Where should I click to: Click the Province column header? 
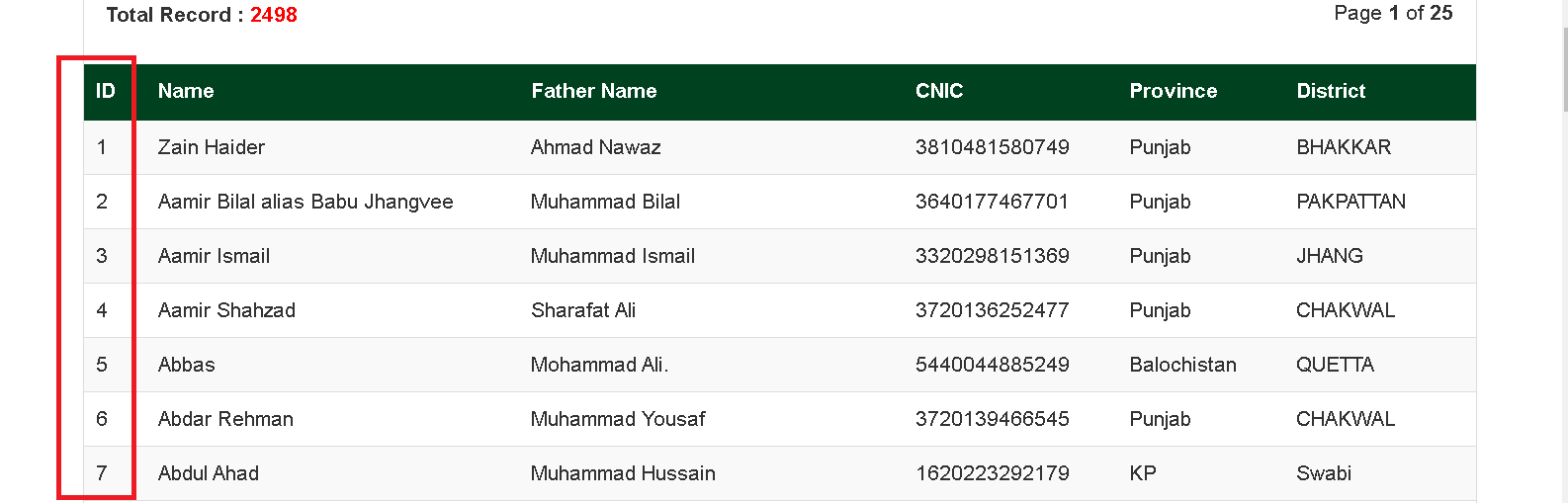[1173, 91]
